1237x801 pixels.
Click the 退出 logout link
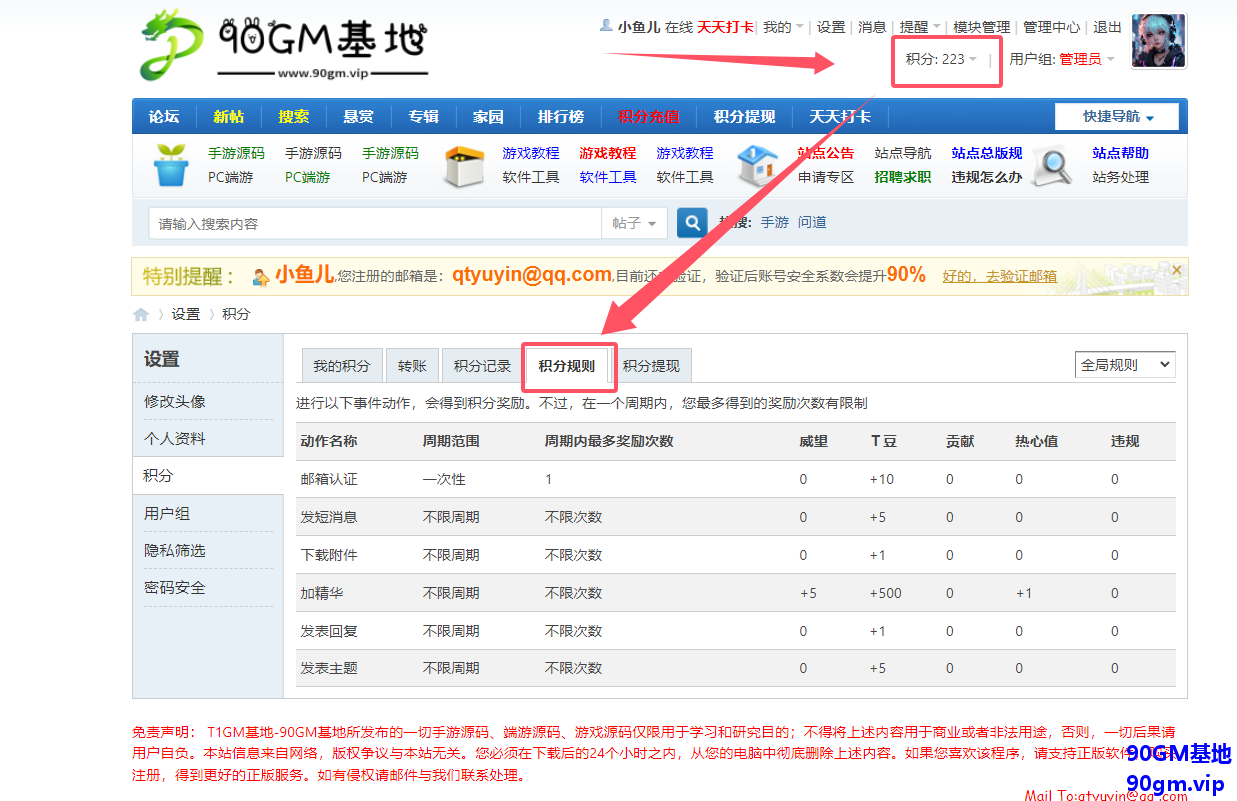pyautogui.click(x=1107, y=27)
